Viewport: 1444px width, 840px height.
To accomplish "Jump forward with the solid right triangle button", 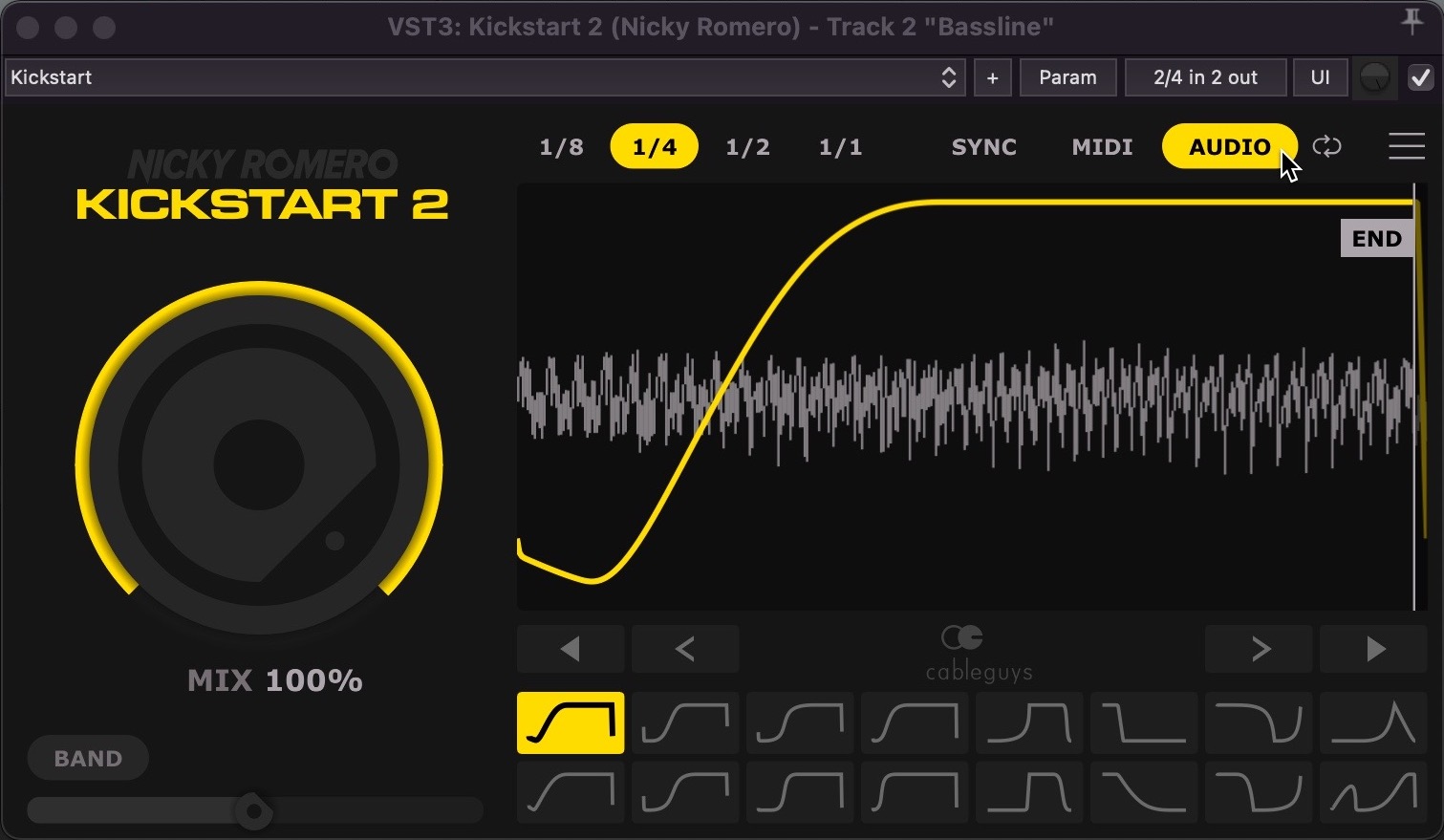I will pos(1373,650).
